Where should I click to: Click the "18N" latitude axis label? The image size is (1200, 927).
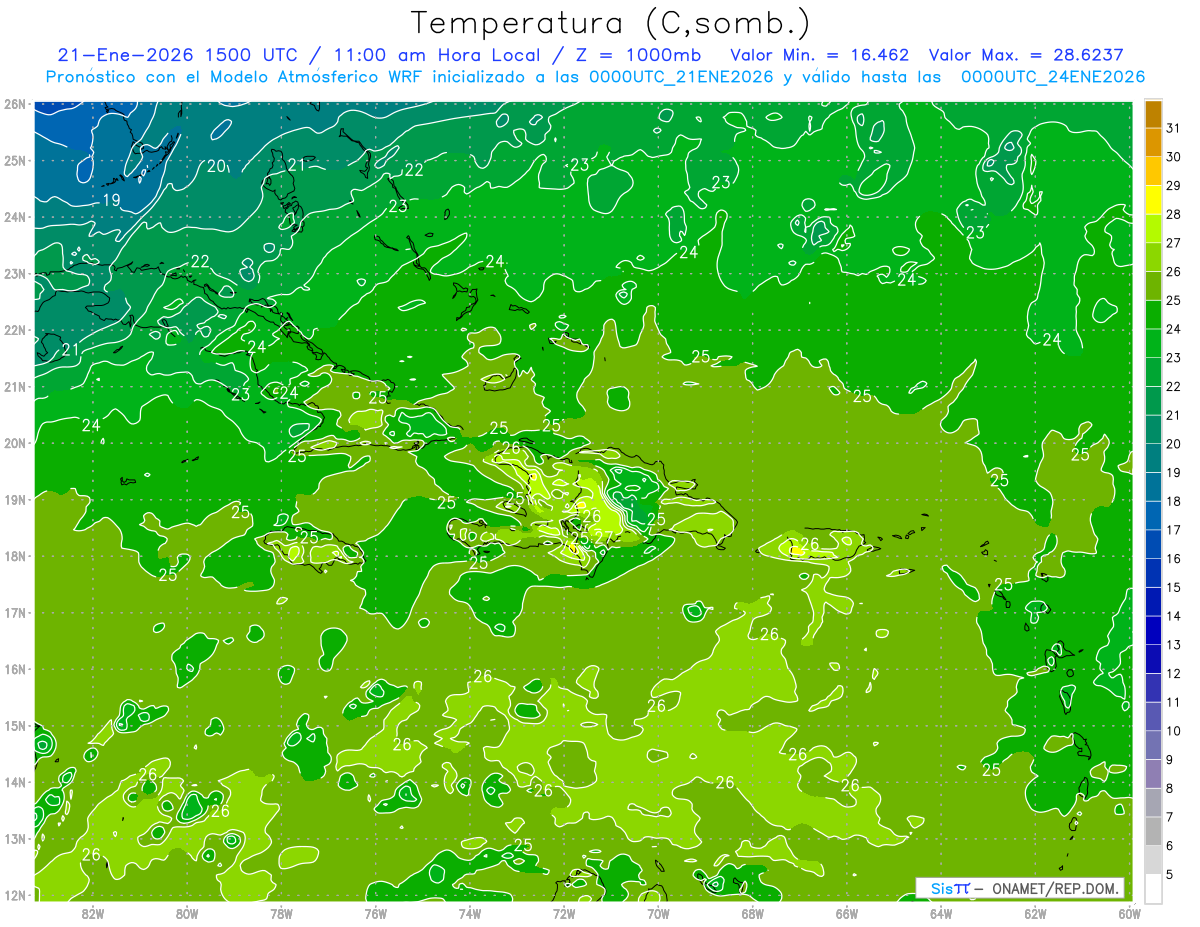coord(15,556)
